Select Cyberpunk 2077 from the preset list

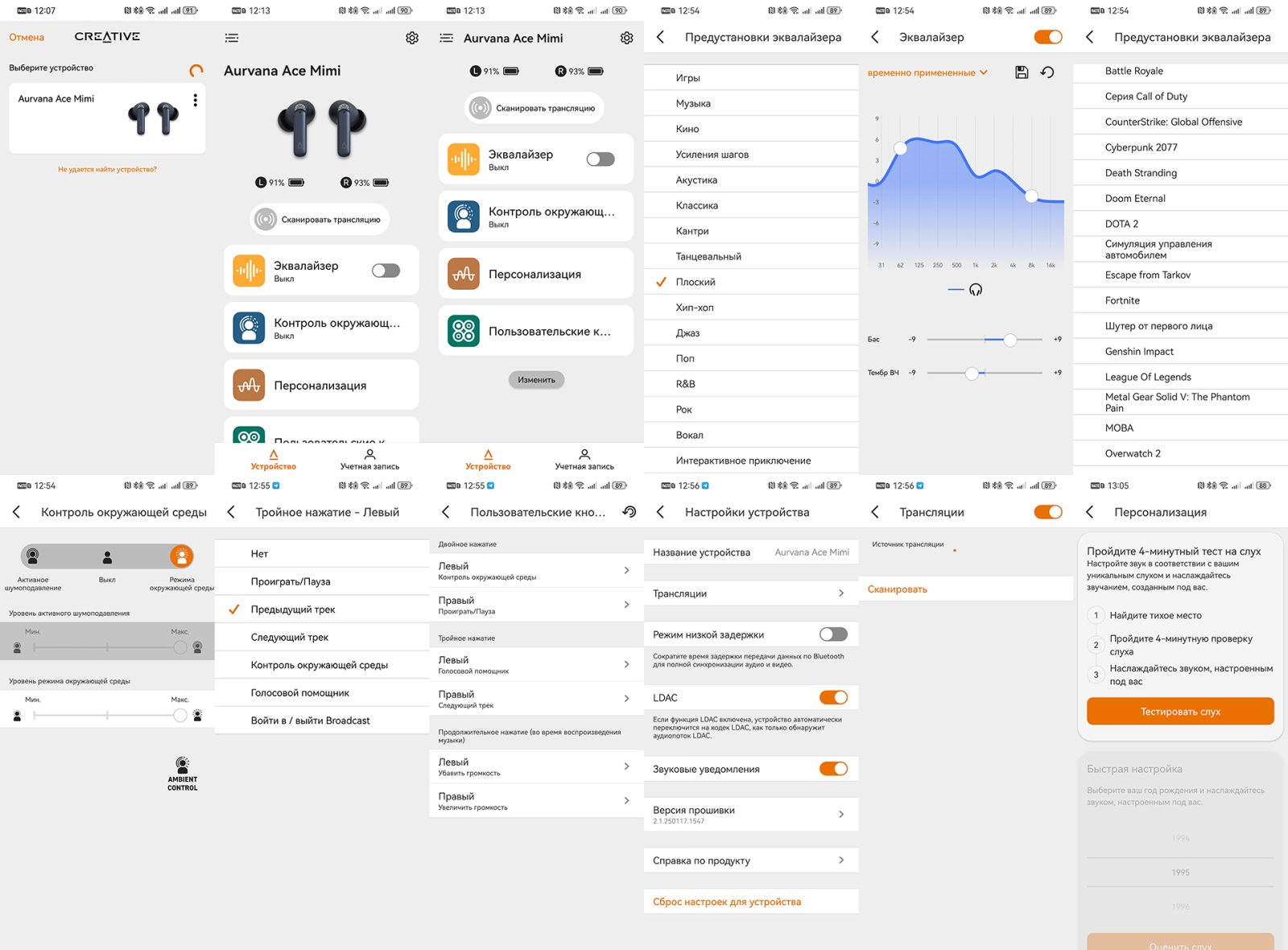pos(1141,147)
